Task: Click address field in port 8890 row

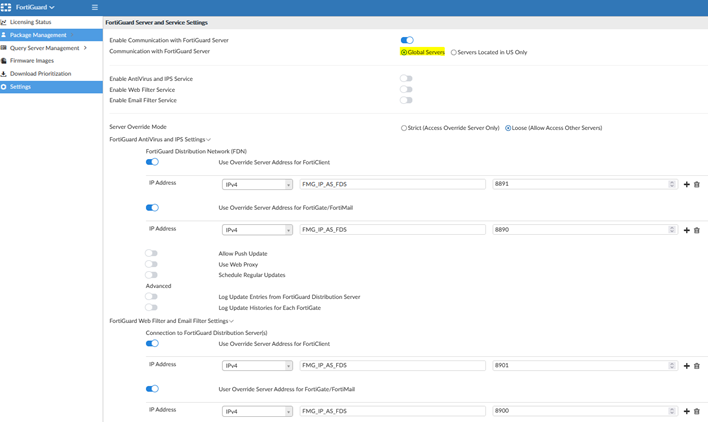Action: [392, 230]
